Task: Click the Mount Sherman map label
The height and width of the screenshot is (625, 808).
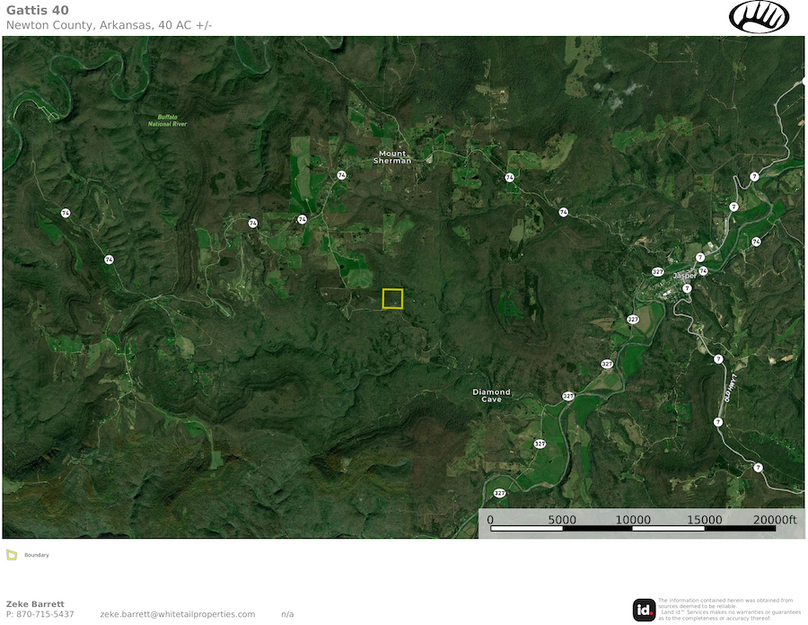Action: pos(392,157)
